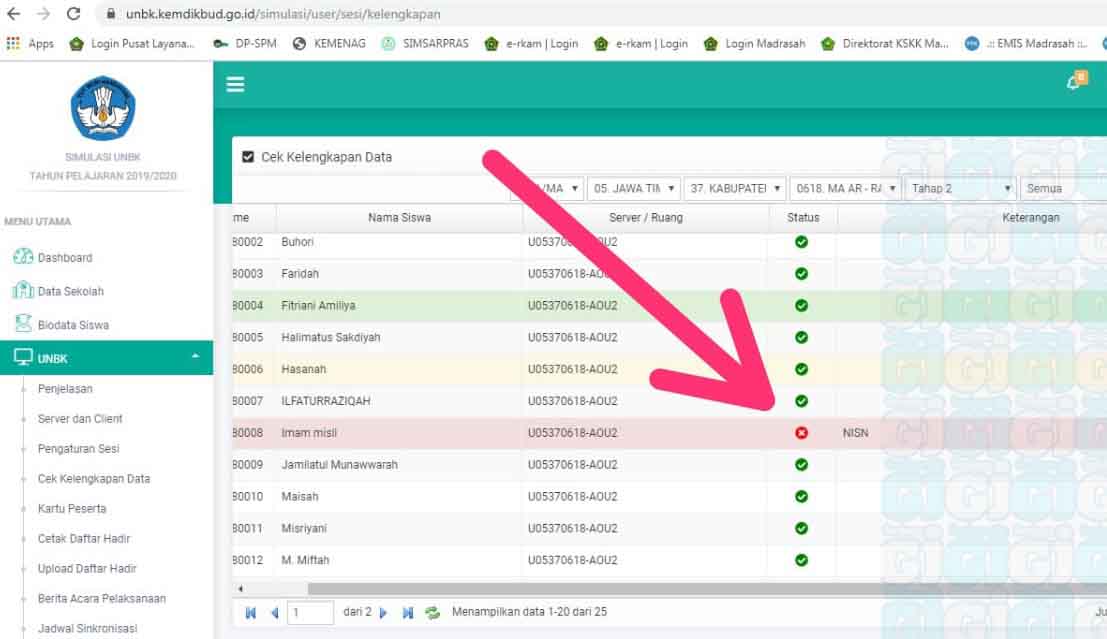Click the red error status icon for Imam misli
Image resolution: width=1107 pixels, height=639 pixels.
[800, 433]
